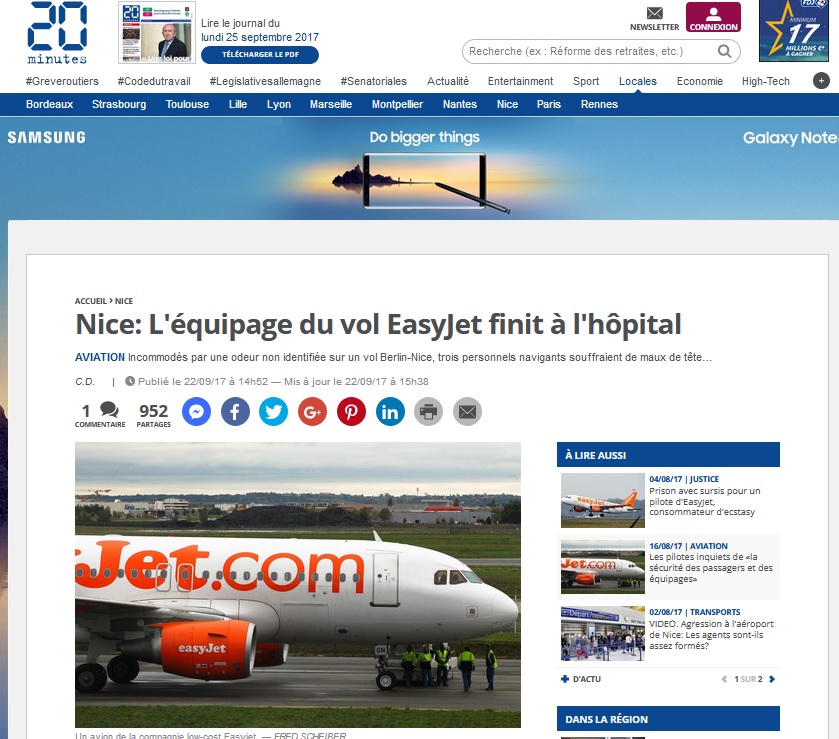Select Marseille in the local cities bar

[x=331, y=104]
